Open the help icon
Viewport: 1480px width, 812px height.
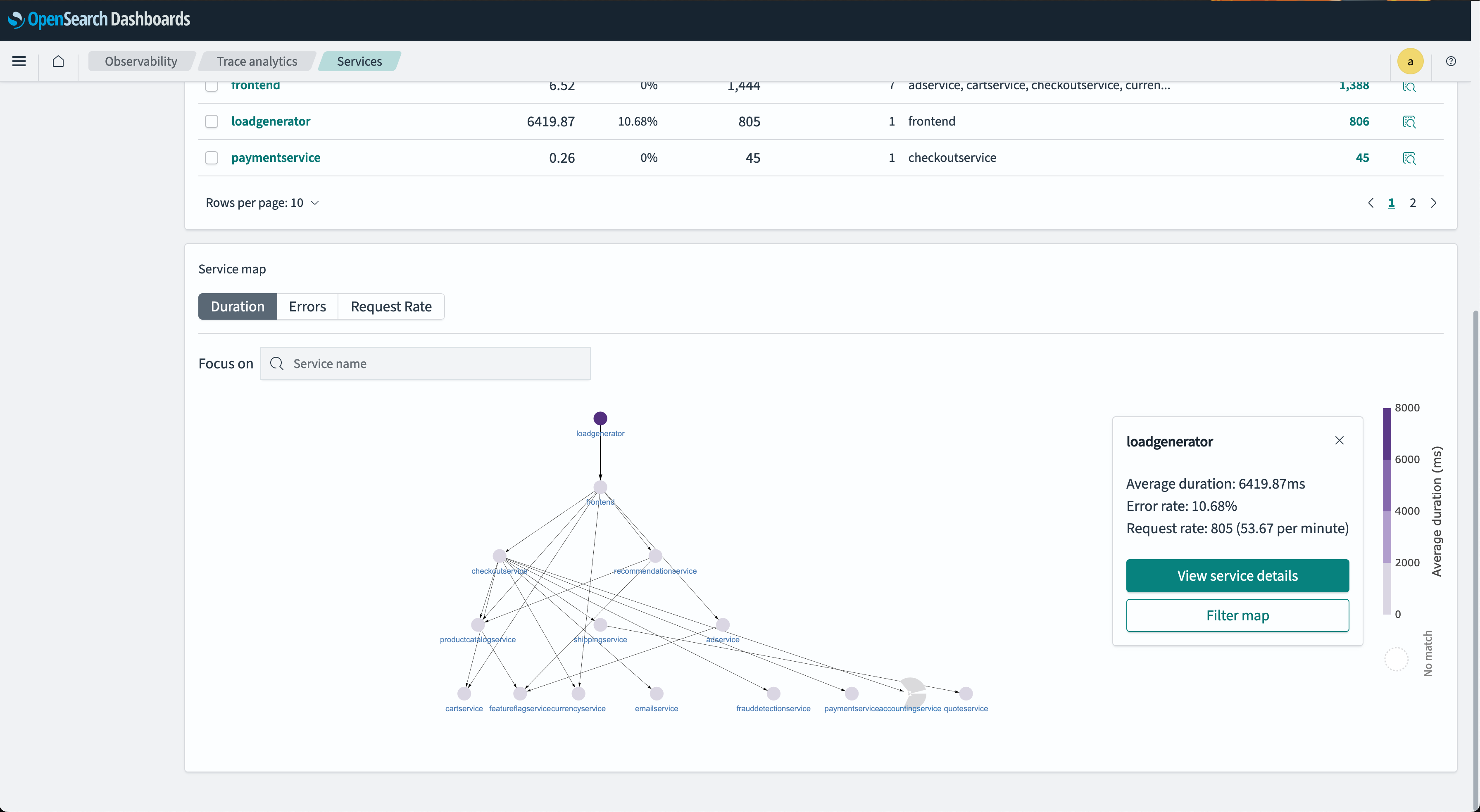1451,61
